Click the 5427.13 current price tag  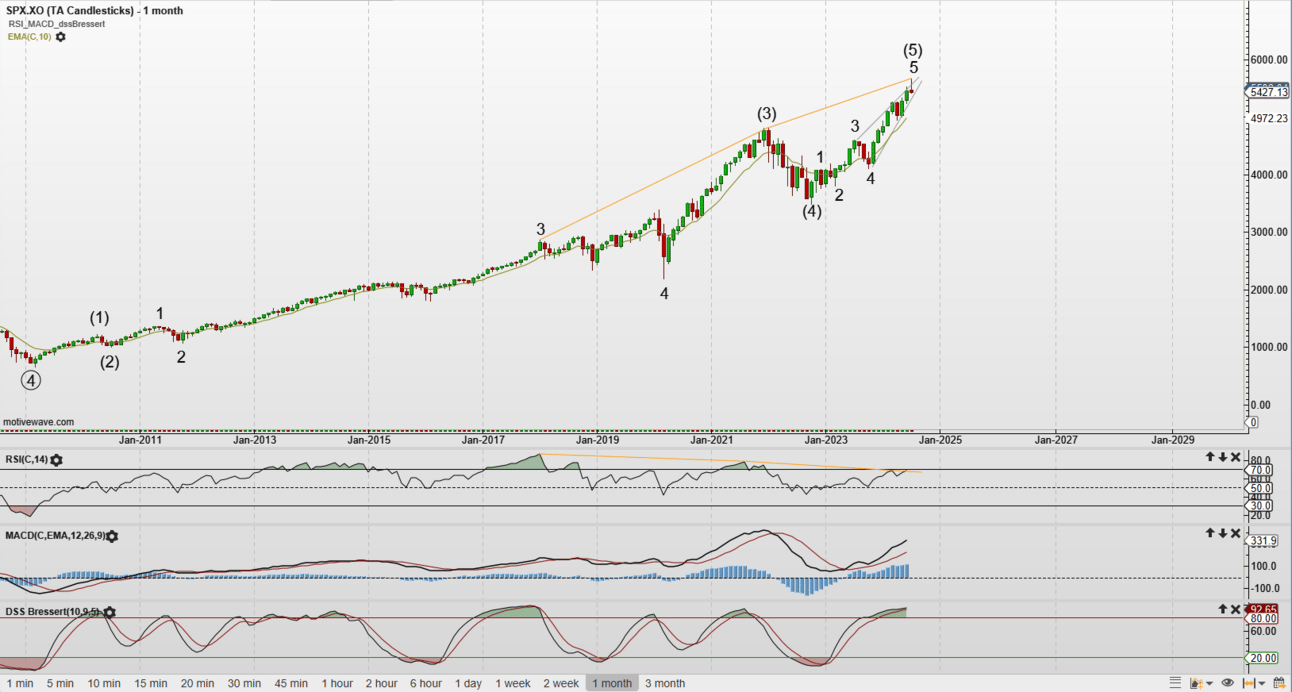1267,92
